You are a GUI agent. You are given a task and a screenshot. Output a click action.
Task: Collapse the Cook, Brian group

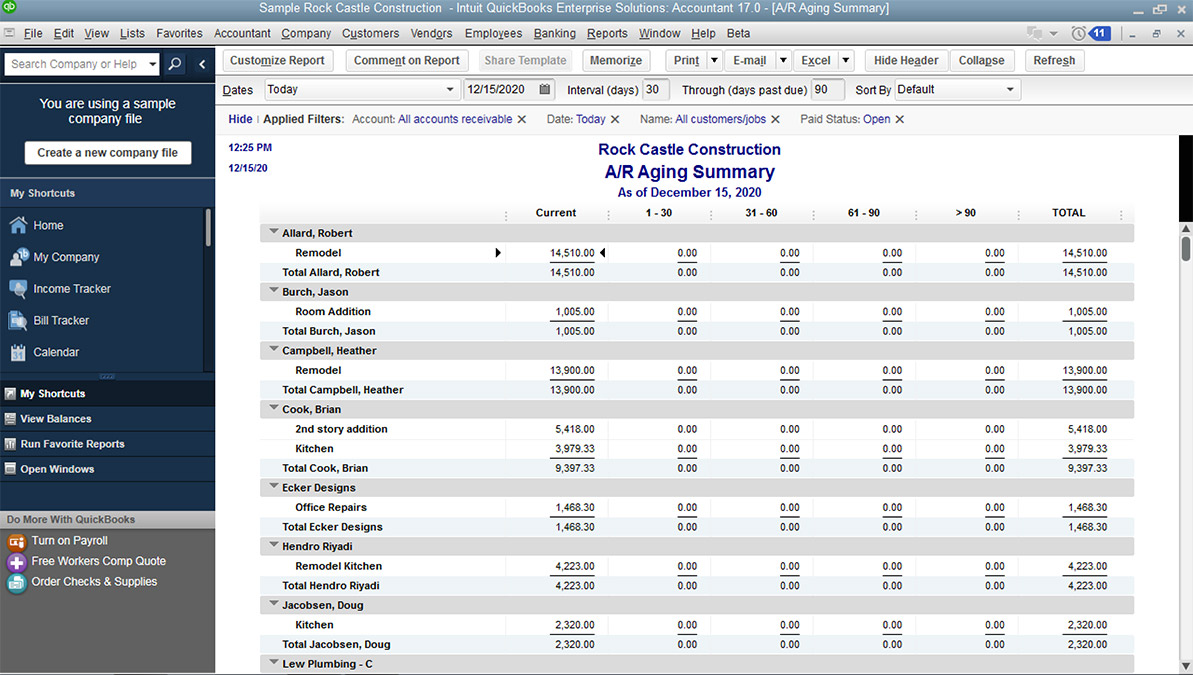click(x=274, y=407)
